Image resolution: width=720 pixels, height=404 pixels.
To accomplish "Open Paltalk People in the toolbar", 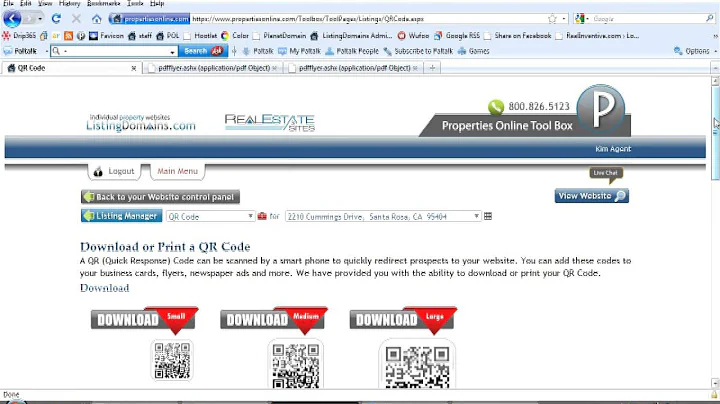I will pos(352,51).
